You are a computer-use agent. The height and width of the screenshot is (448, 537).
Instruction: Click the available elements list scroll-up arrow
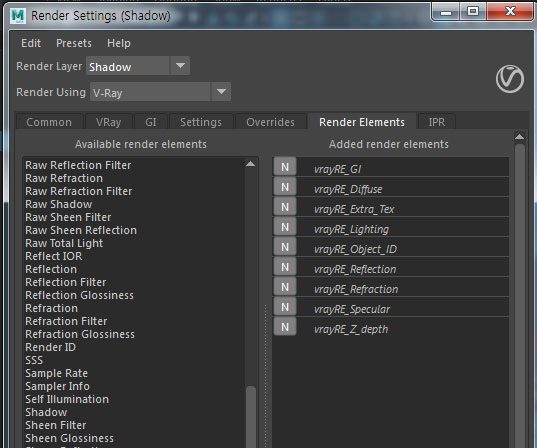pos(250,164)
